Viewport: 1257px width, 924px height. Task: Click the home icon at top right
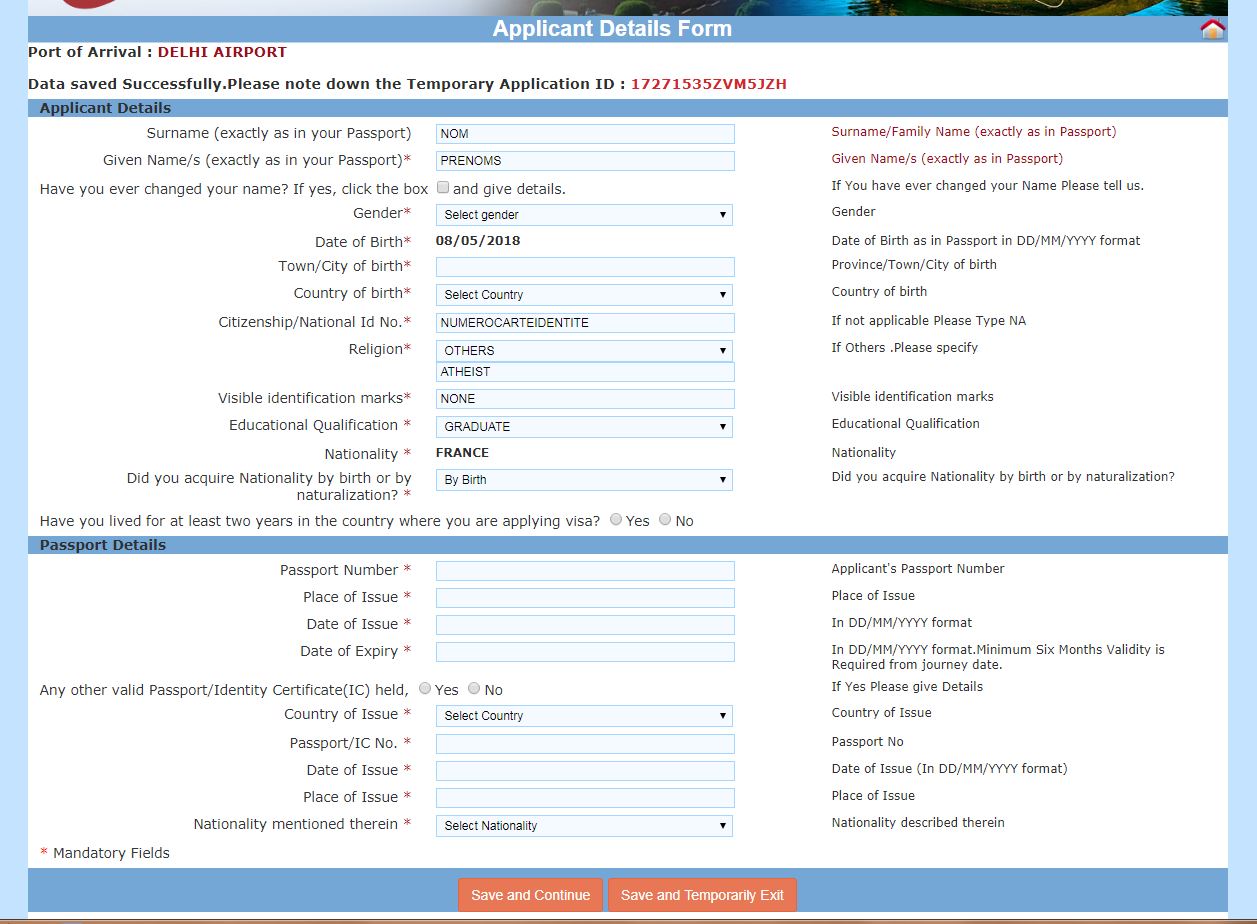pyautogui.click(x=1212, y=29)
